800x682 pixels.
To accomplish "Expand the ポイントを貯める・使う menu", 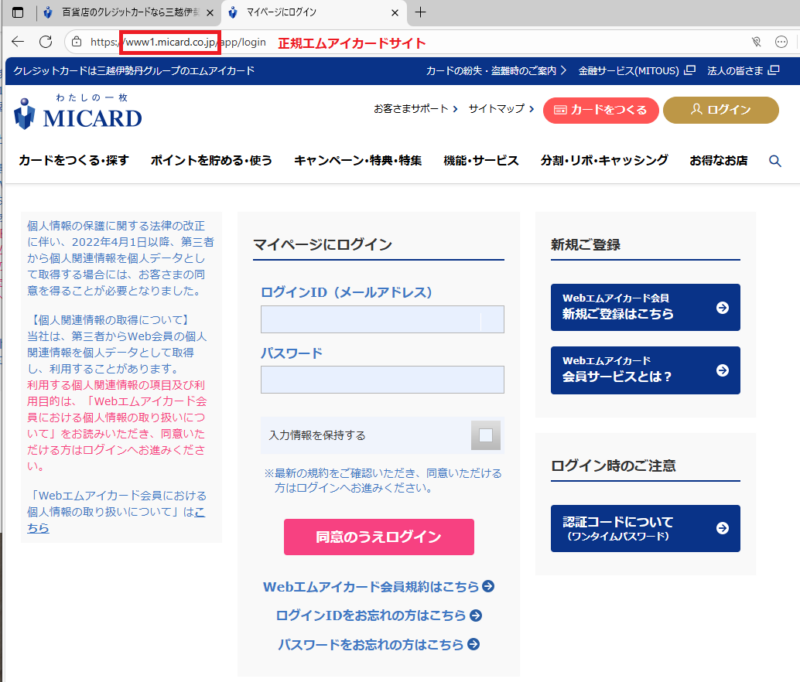I will 211,161.
